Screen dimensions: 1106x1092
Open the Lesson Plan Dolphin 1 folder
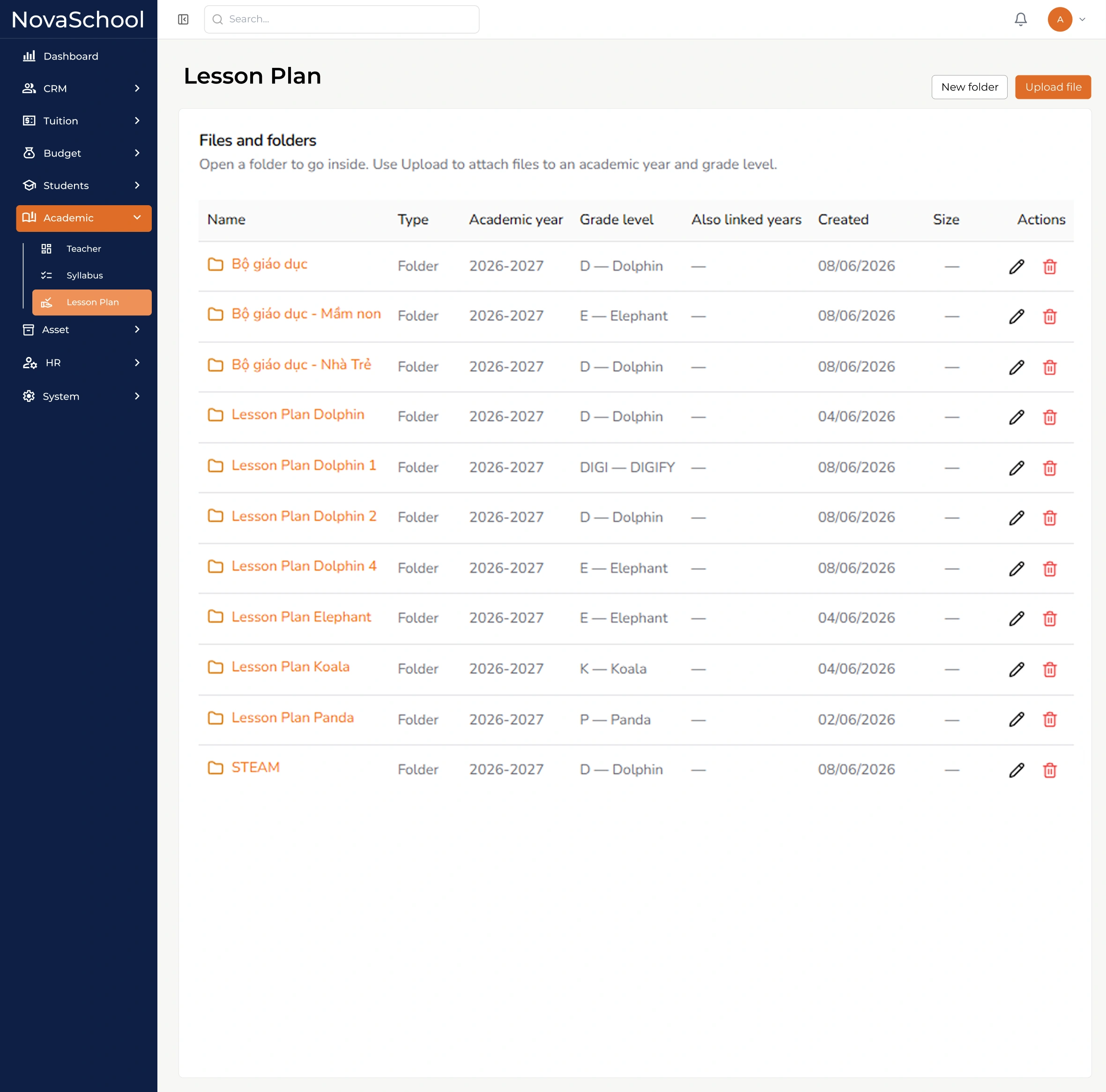304,466
